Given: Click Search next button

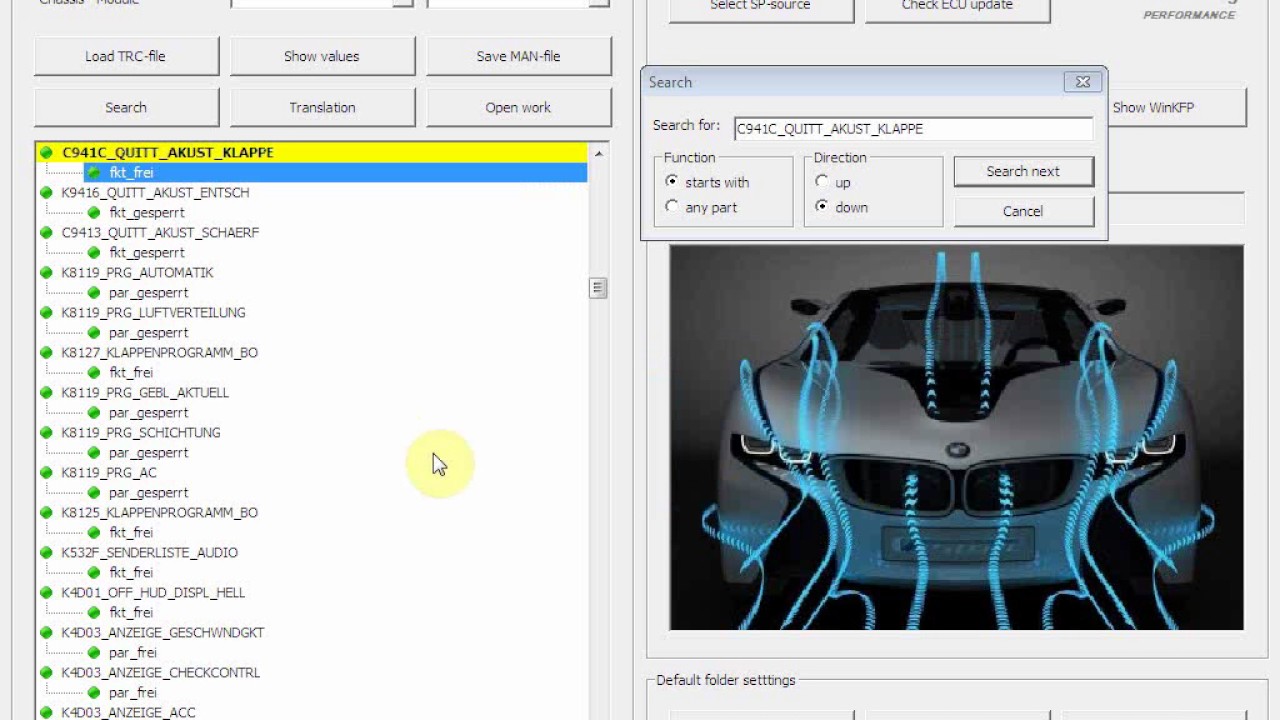Looking at the screenshot, I should [x=1023, y=171].
